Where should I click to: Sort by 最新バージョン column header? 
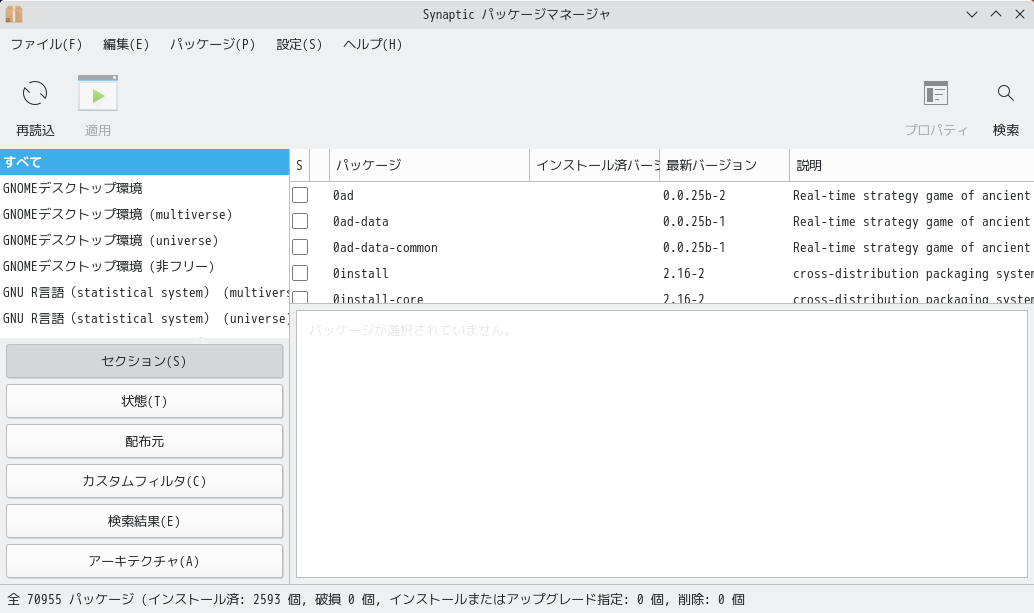point(724,165)
